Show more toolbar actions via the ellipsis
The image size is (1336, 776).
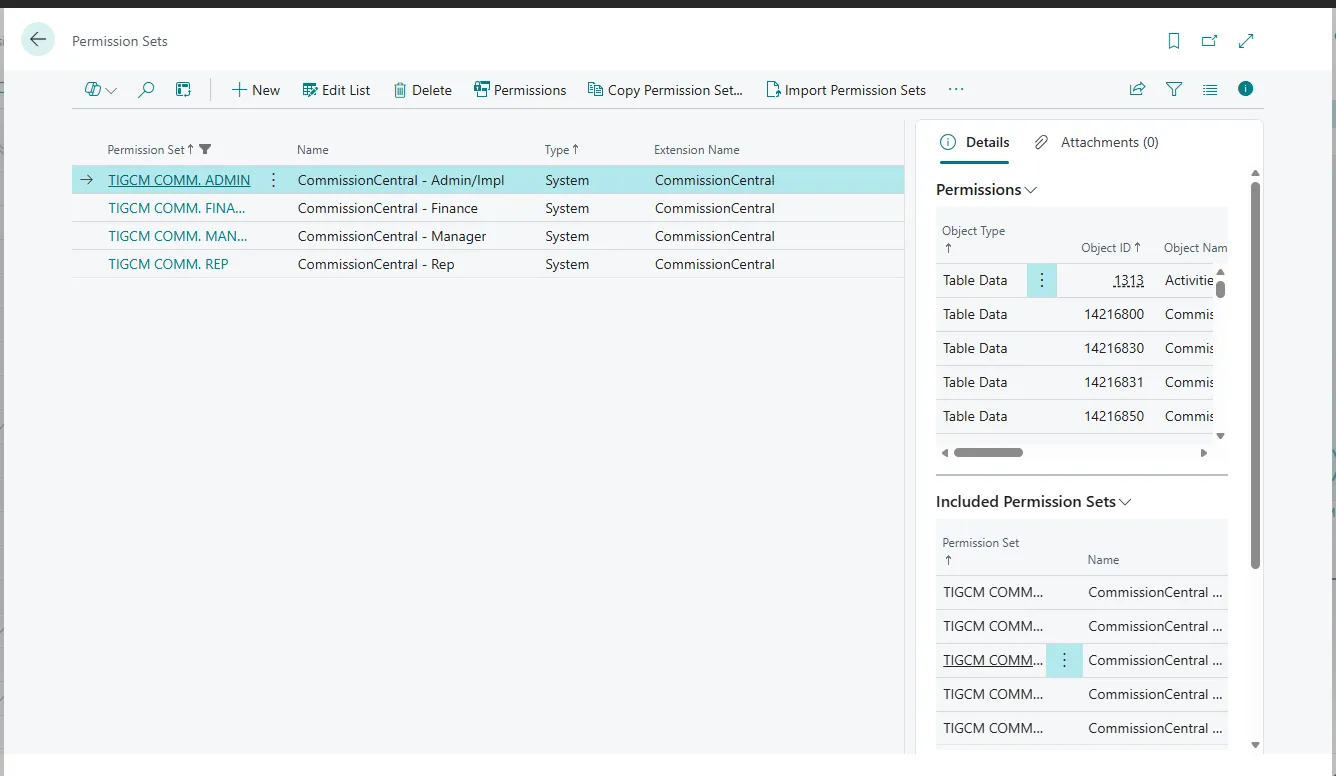pyautogui.click(x=956, y=90)
